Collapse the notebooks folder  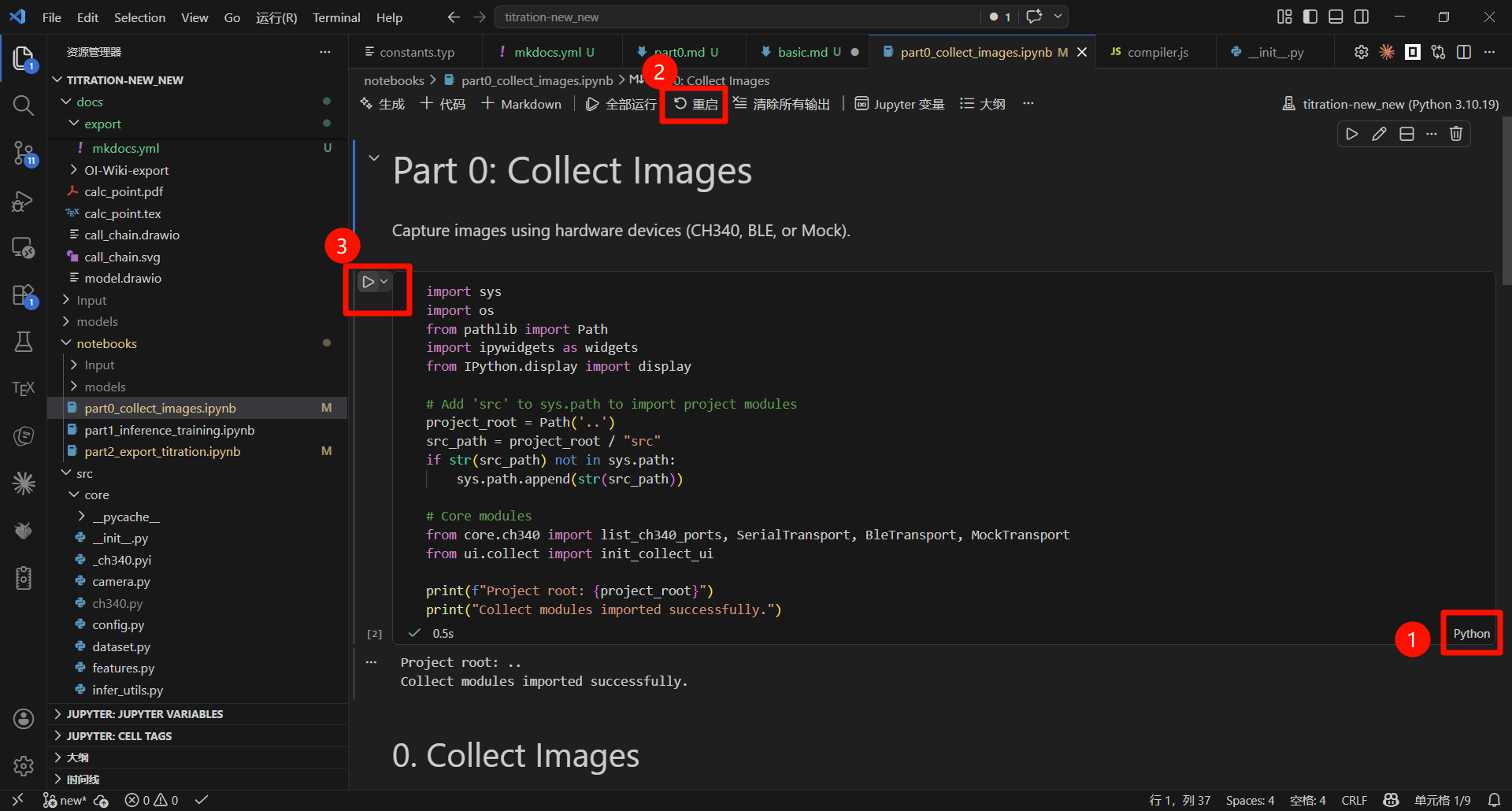click(x=66, y=343)
